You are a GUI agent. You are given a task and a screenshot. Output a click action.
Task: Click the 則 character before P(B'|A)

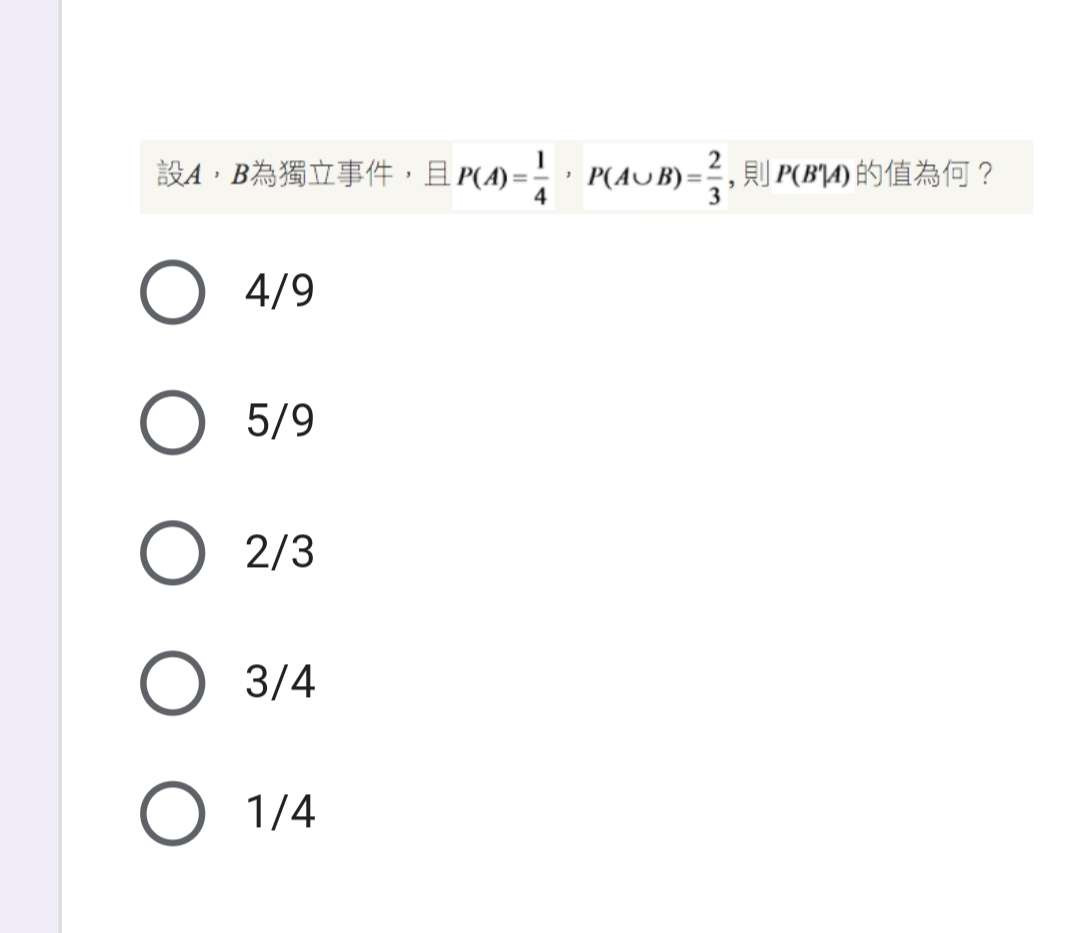click(756, 174)
